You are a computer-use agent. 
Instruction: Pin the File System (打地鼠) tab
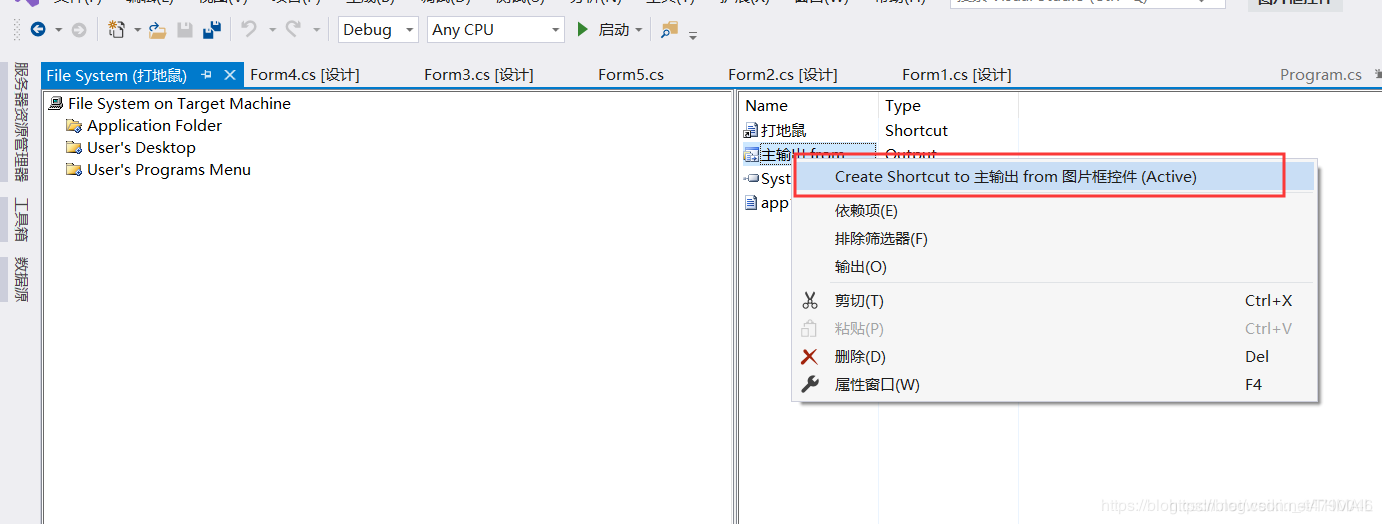[207, 75]
